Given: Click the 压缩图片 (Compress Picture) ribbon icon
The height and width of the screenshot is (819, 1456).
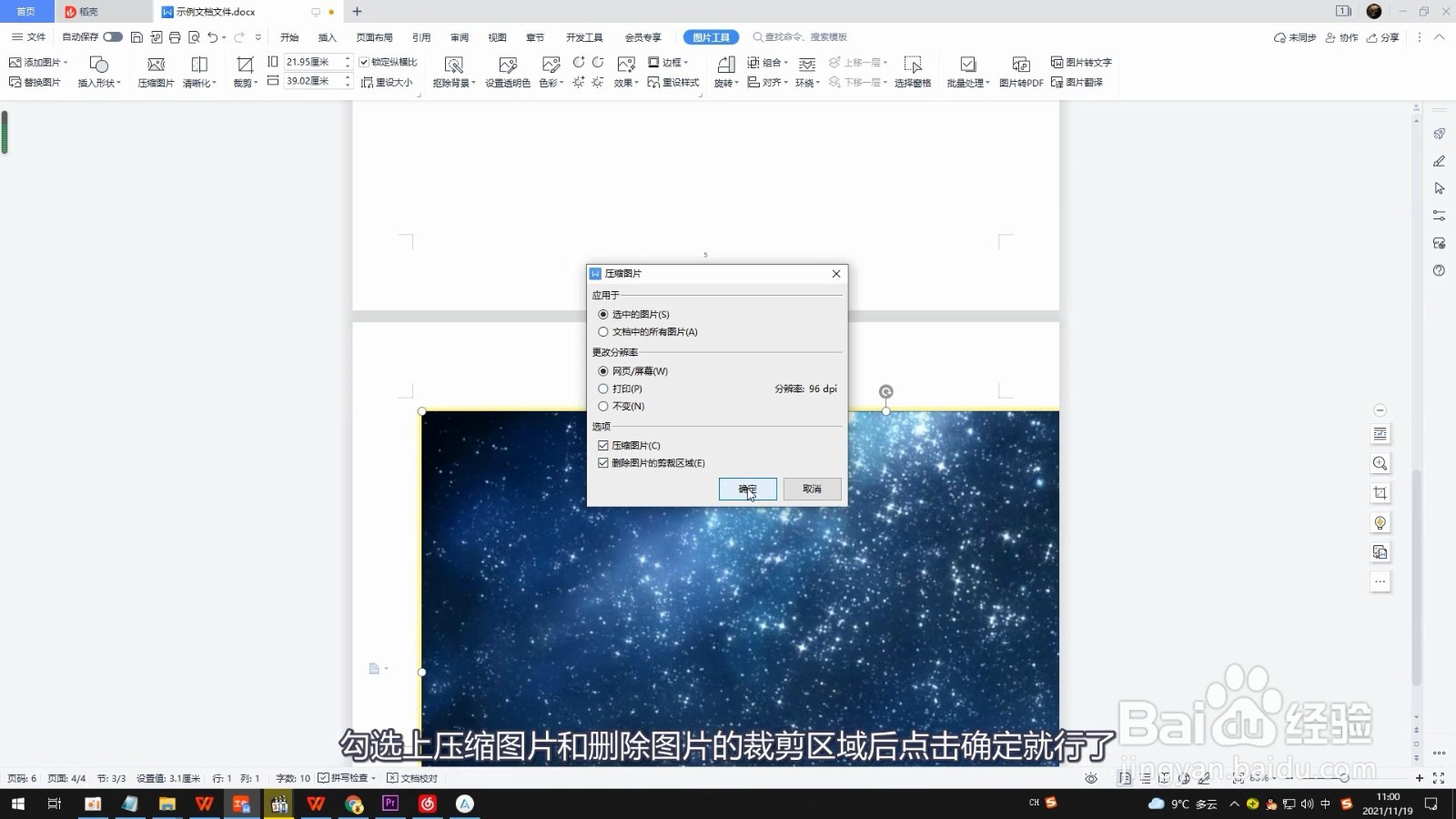Looking at the screenshot, I should [156, 71].
